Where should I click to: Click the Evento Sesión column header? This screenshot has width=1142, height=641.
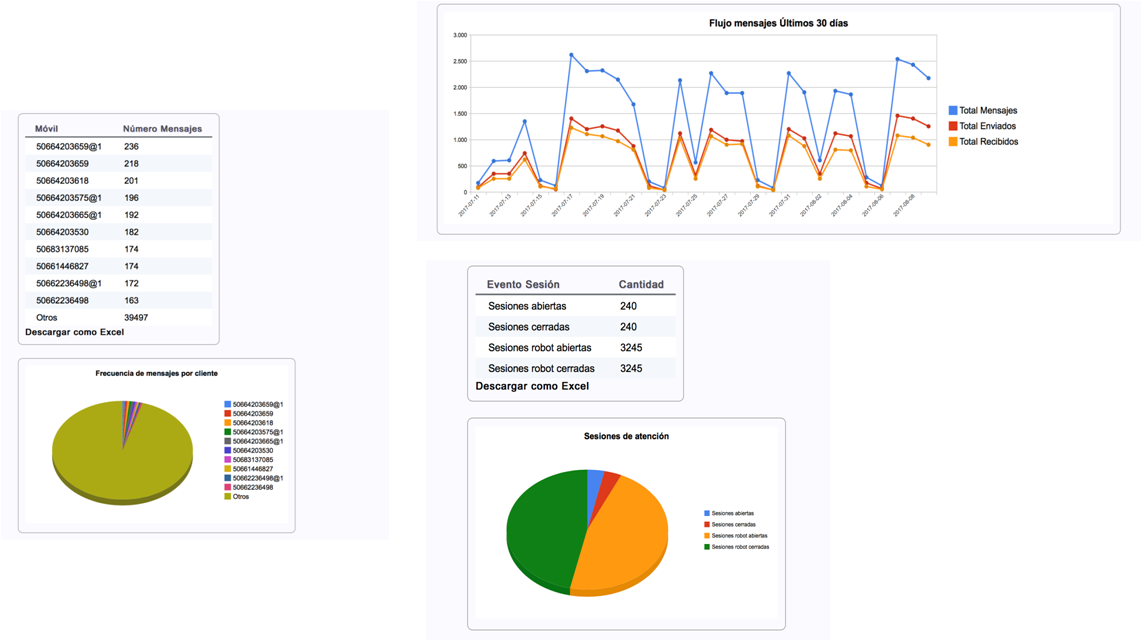click(523, 285)
